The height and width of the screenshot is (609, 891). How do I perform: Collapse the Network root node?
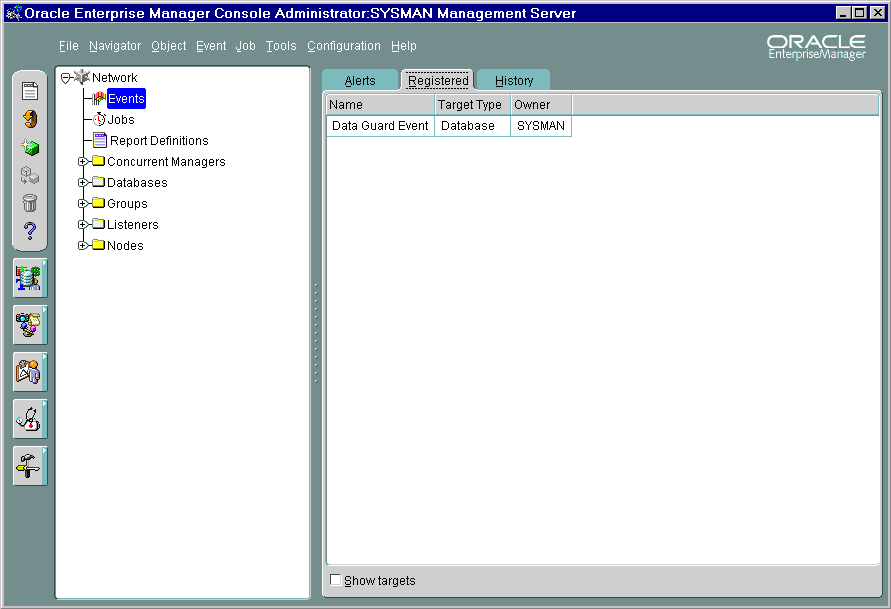66,78
